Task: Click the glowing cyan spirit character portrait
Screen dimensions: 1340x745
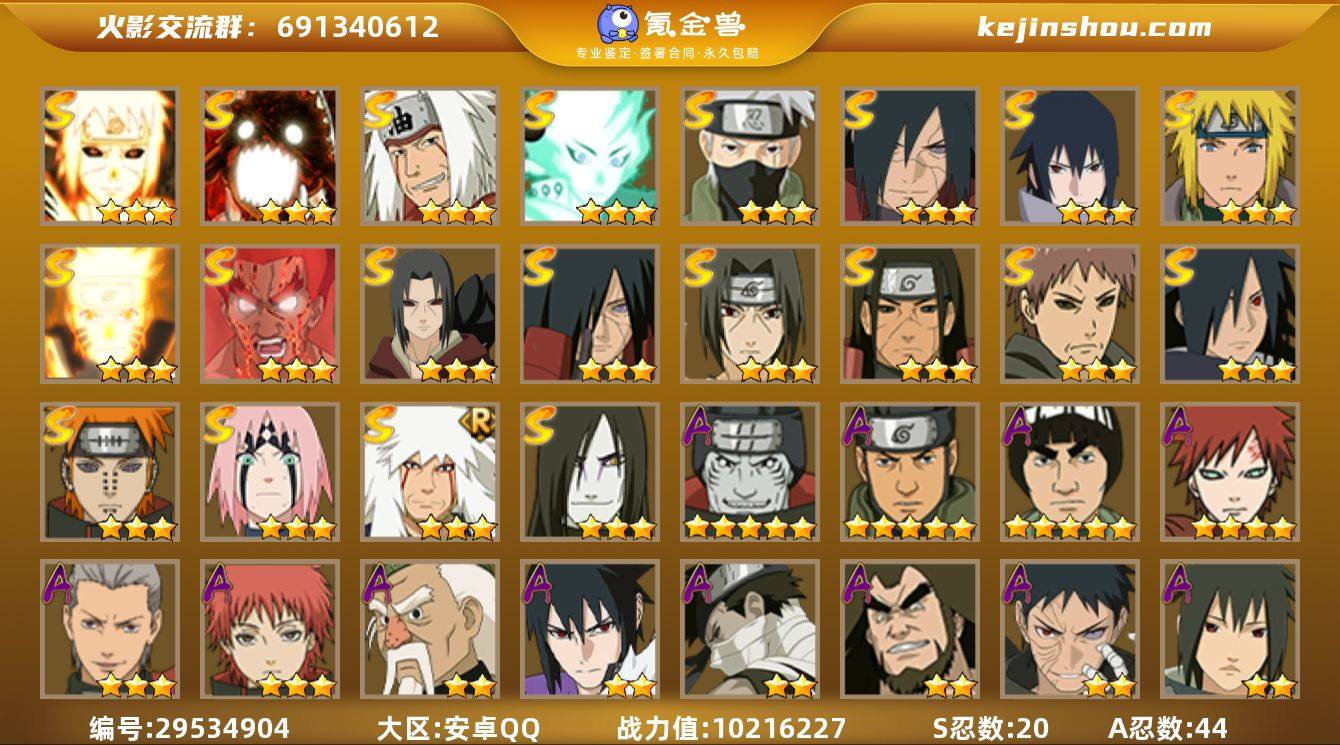Action: 589,156
